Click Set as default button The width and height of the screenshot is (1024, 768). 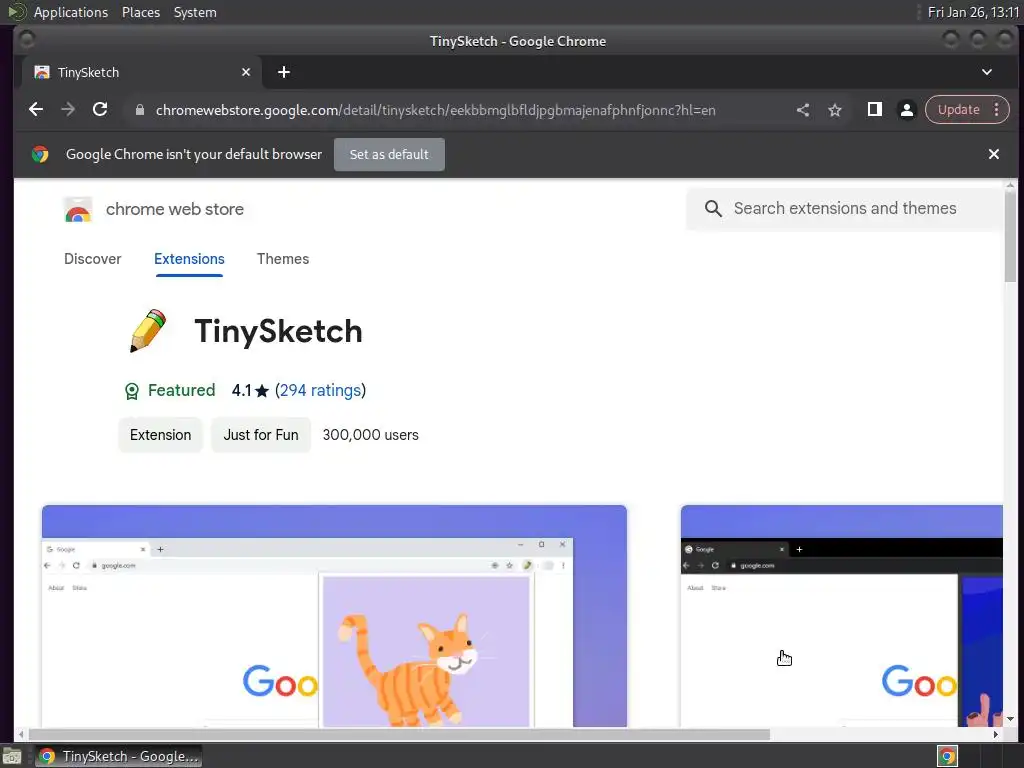coord(389,155)
